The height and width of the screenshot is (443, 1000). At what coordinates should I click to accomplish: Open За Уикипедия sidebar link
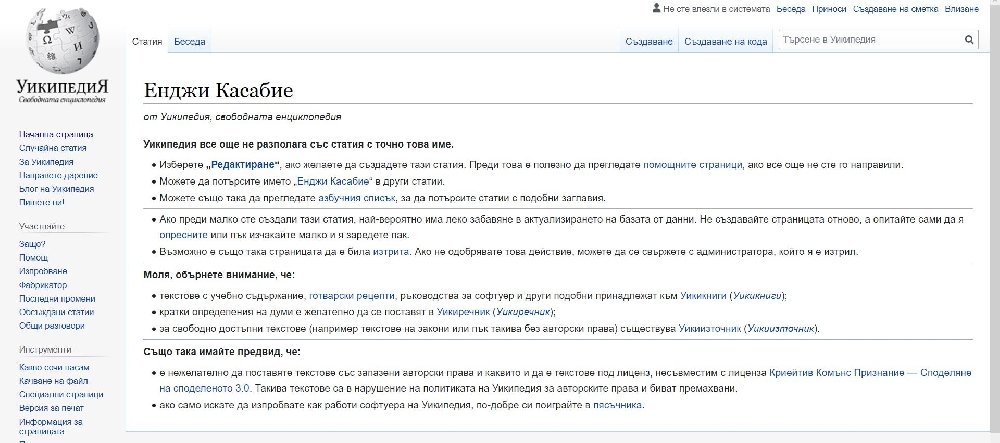(46, 162)
